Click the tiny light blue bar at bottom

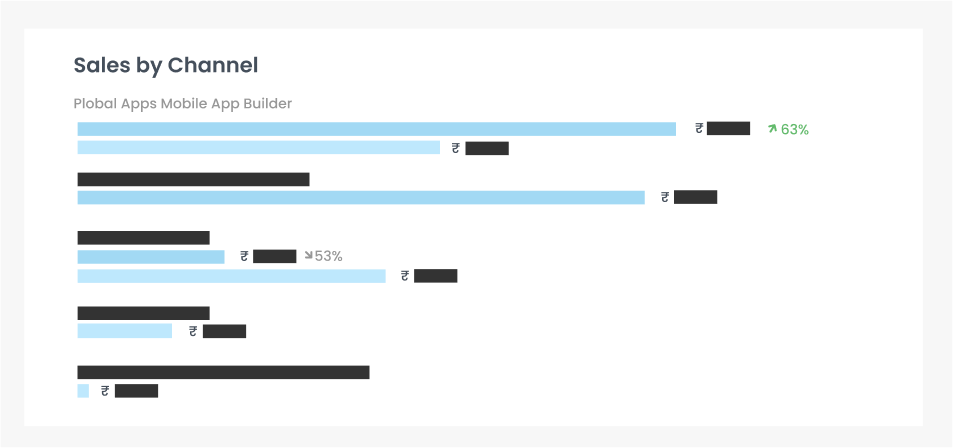(x=83, y=391)
